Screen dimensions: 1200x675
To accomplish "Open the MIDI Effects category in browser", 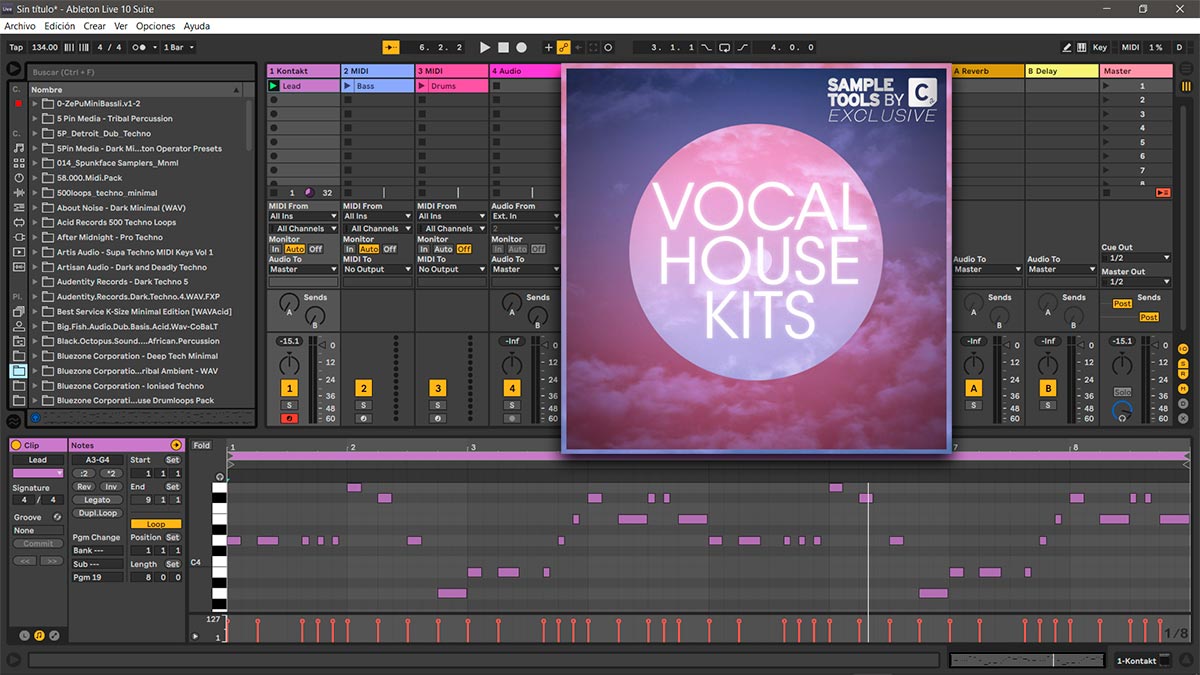I will (19, 207).
